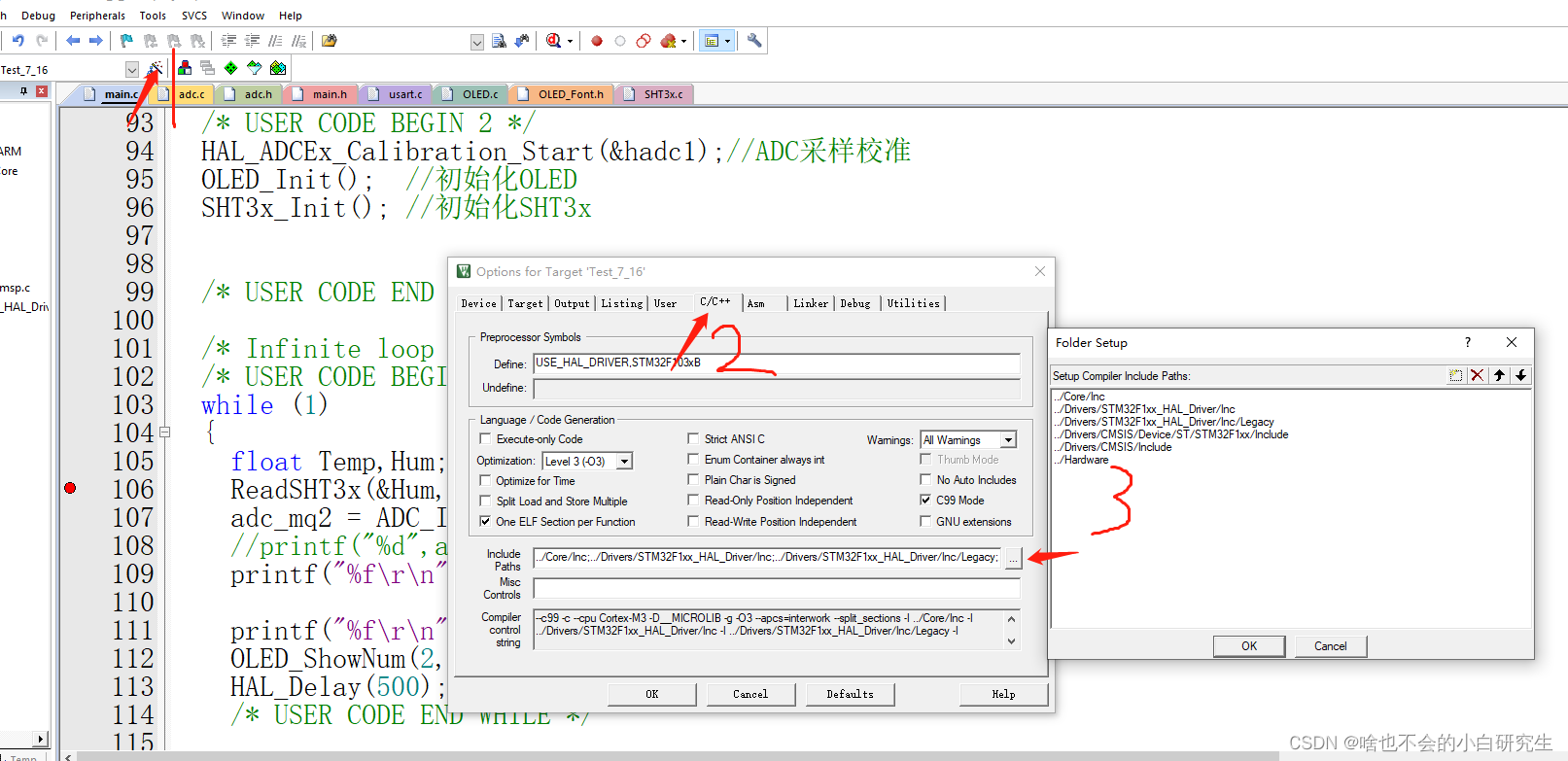Move the path up in Folder Setup
The width and height of the screenshot is (1568, 761).
[1499, 375]
